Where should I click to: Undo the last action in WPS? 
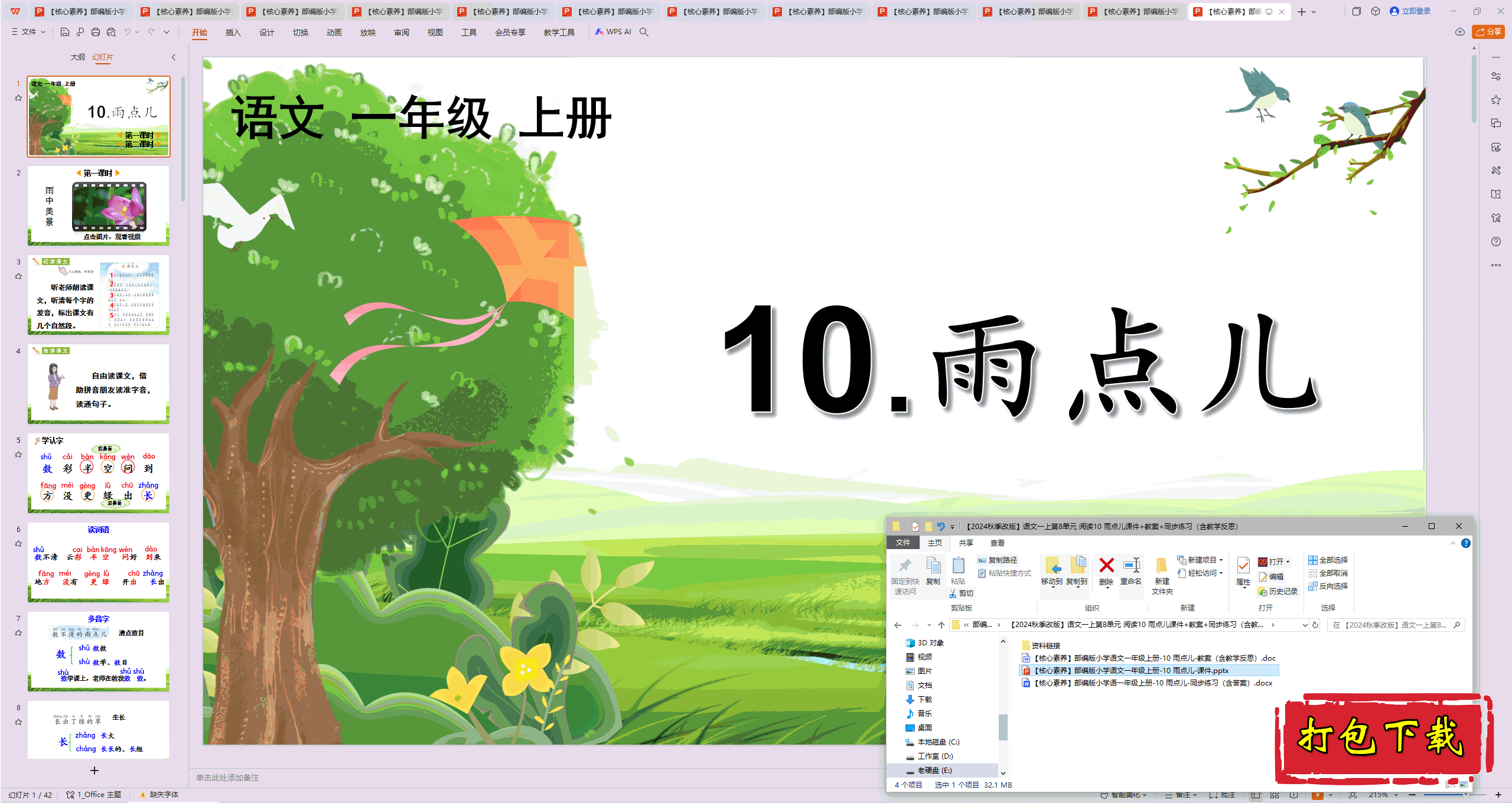(x=127, y=32)
